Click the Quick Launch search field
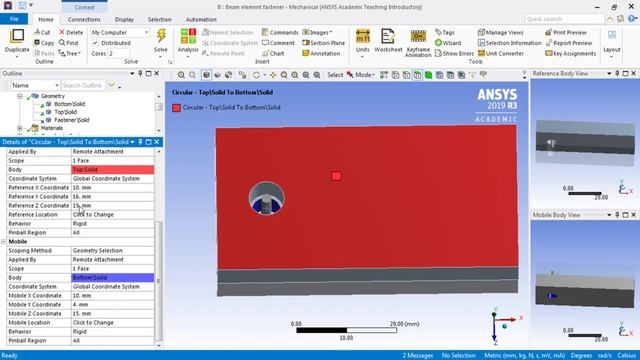The width and height of the screenshot is (640, 360). click(x=564, y=19)
